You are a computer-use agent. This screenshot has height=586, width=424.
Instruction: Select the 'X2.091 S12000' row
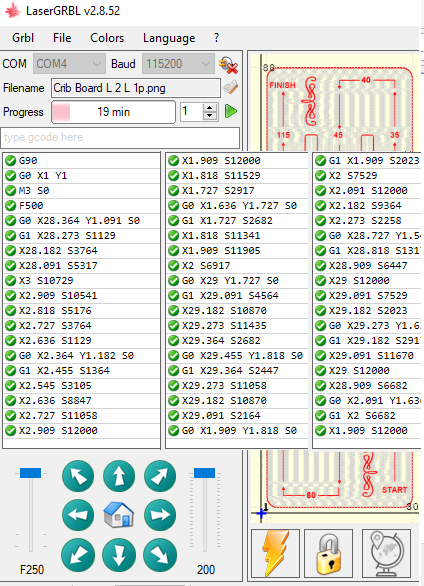(367, 191)
